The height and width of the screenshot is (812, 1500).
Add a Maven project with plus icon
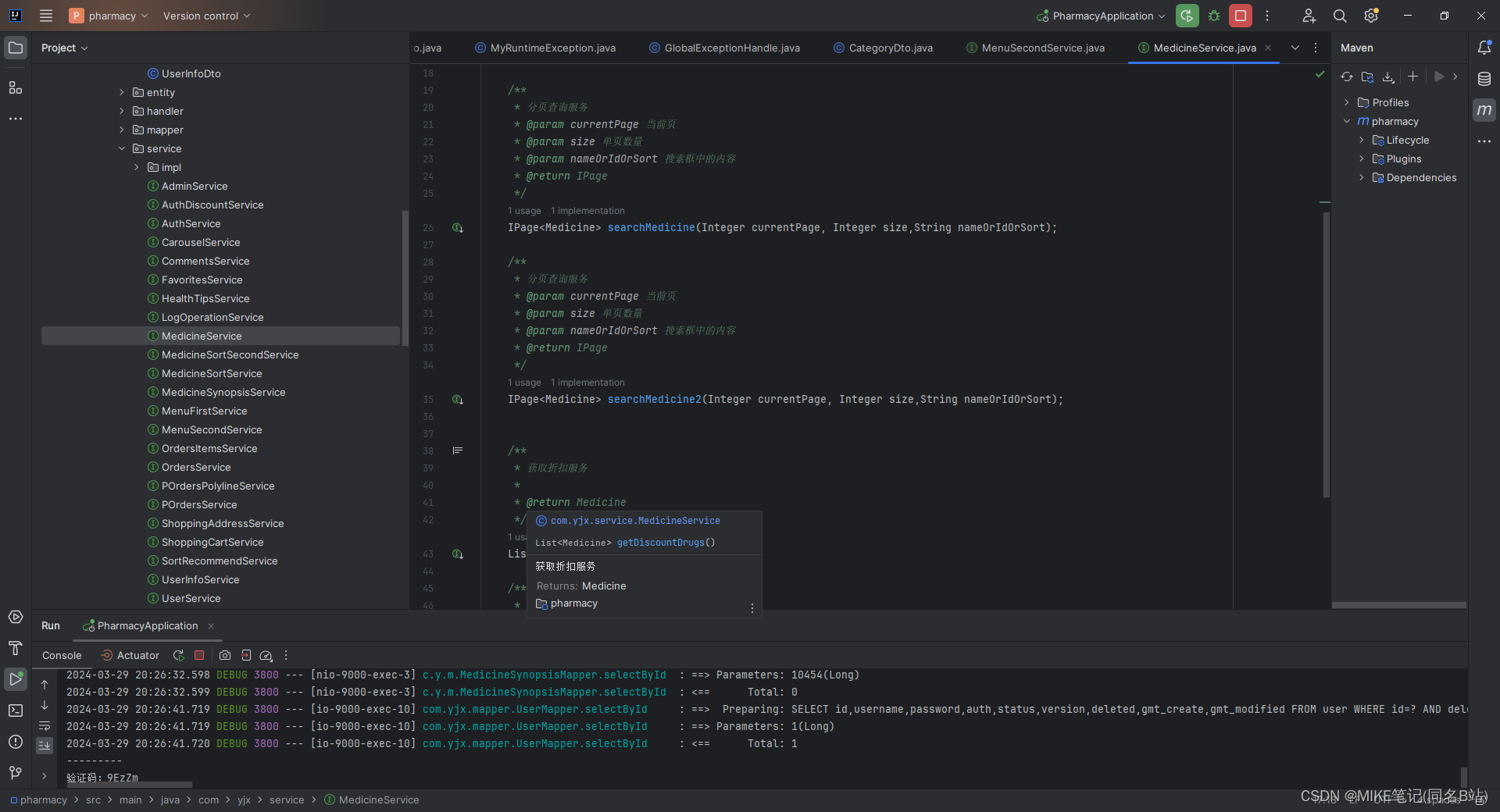1412,77
